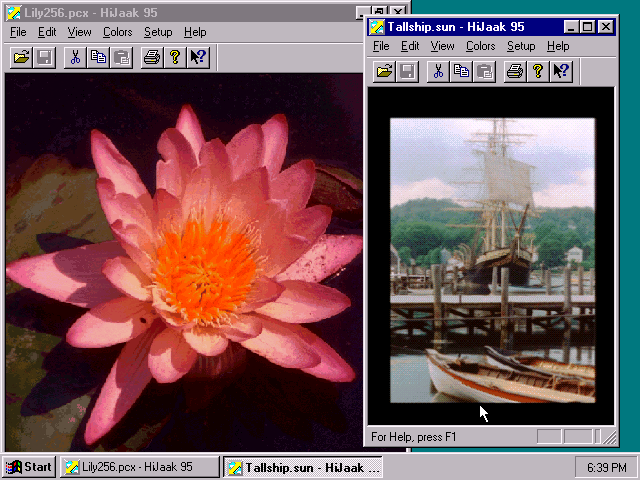Image resolution: width=640 pixels, height=480 pixels.
Task: Click Tallship.sun - HiJaak 95 title bar
Action: (491, 27)
